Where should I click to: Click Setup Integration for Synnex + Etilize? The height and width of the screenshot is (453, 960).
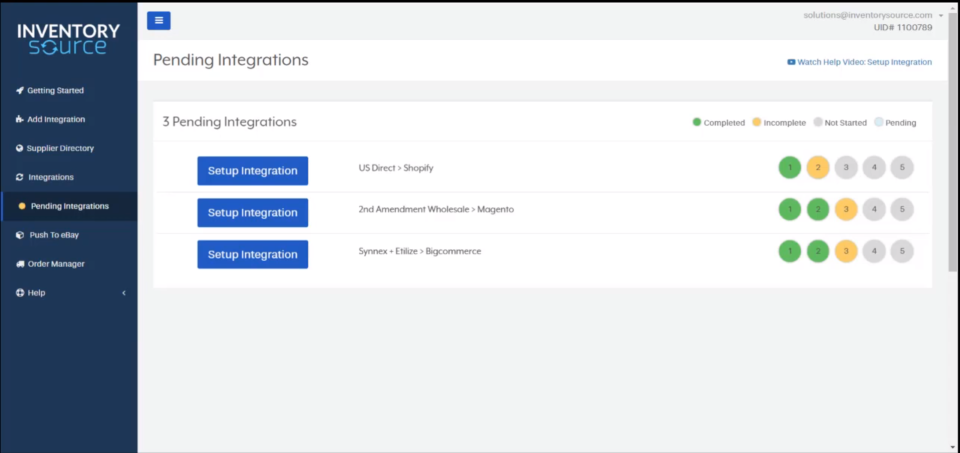[252, 255]
